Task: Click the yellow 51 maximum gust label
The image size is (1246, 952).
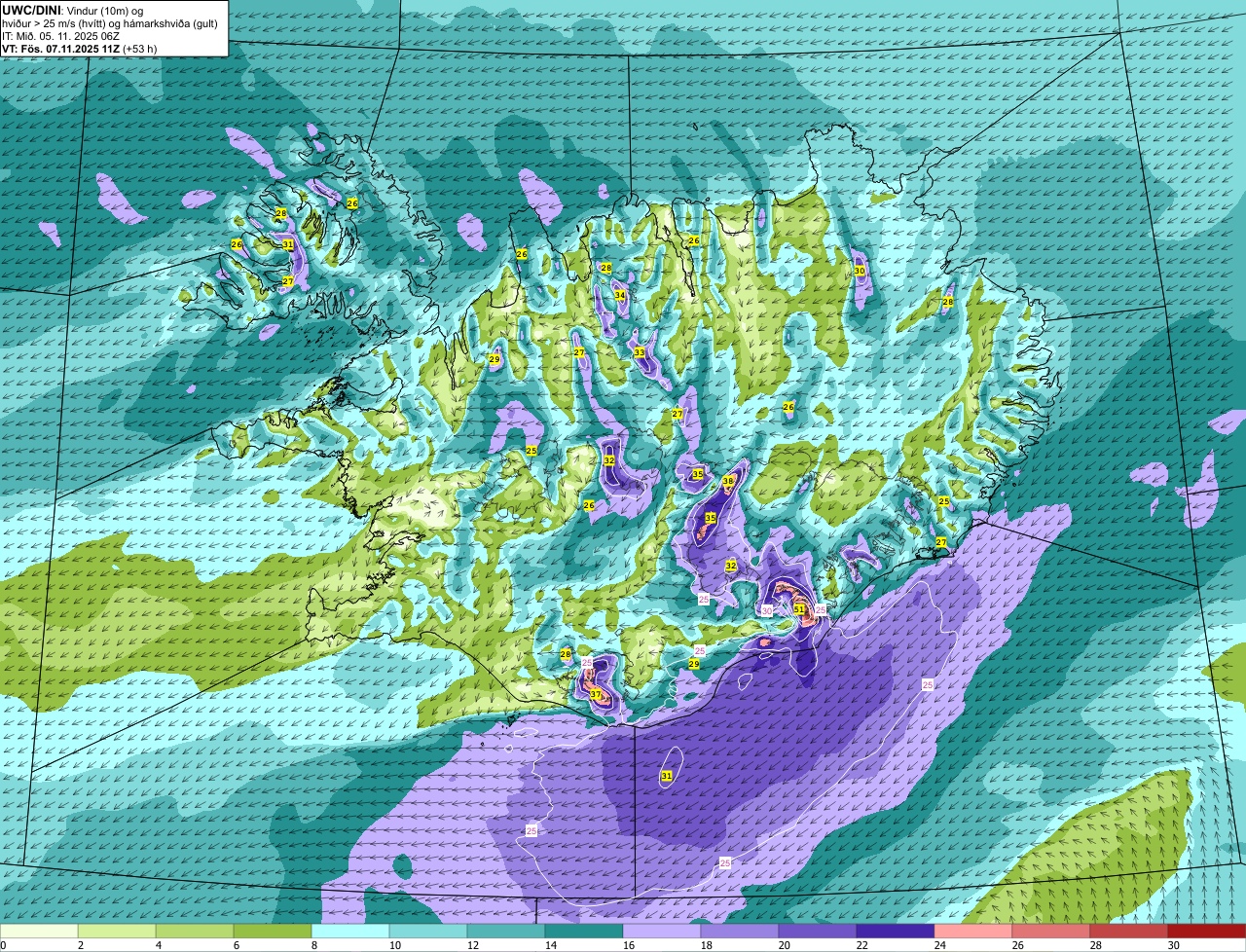Action: [799, 608]
